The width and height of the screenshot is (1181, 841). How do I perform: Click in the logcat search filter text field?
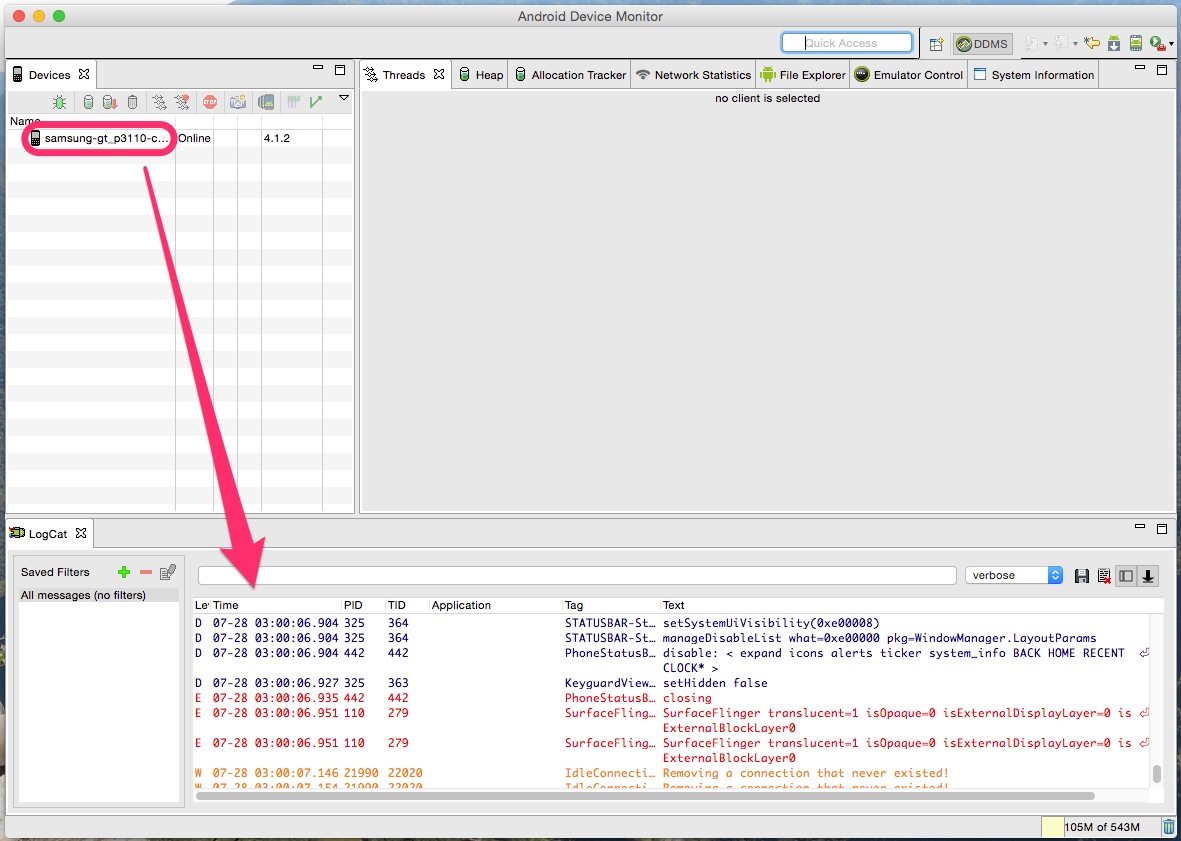(577, 575)
